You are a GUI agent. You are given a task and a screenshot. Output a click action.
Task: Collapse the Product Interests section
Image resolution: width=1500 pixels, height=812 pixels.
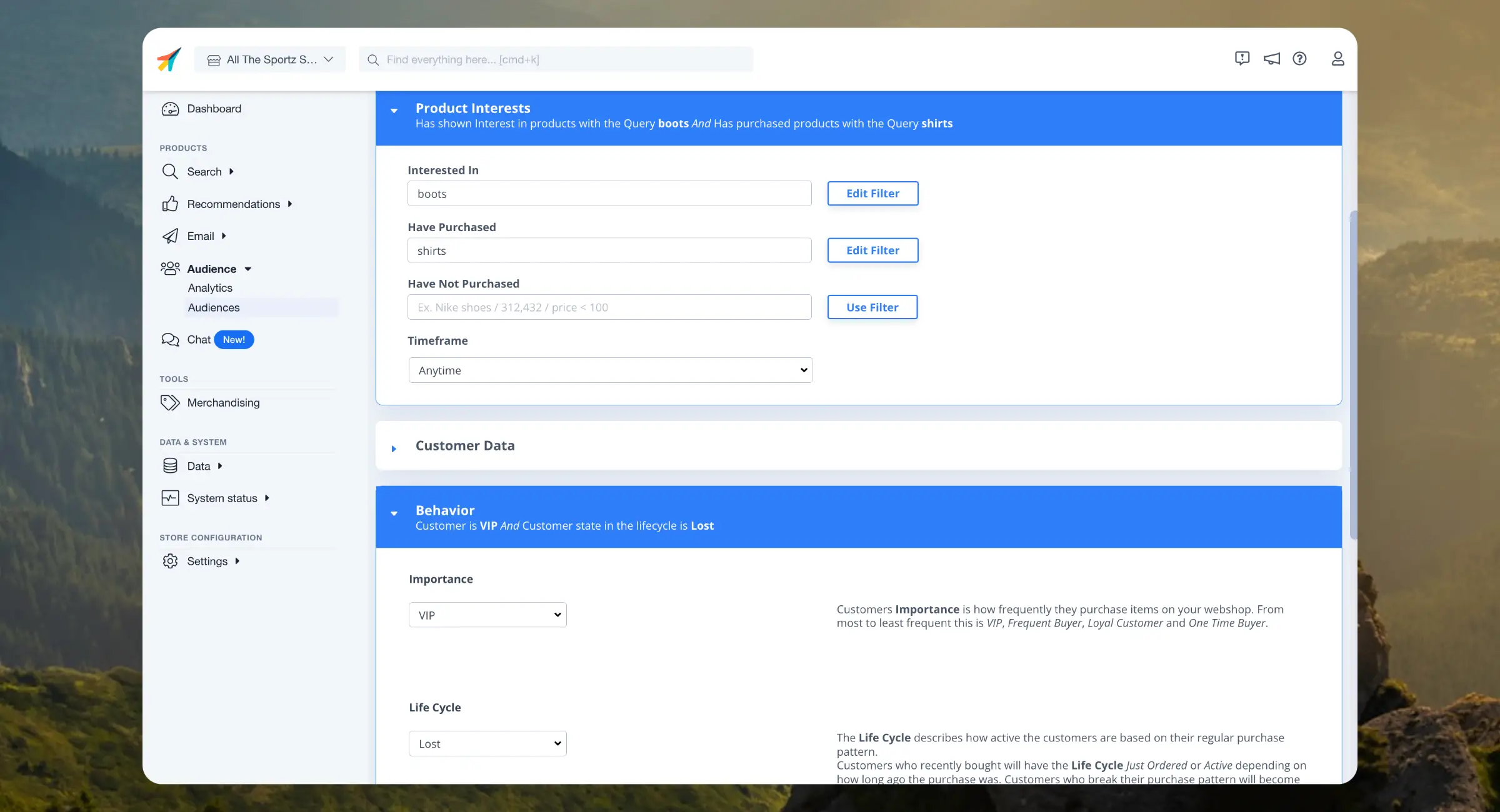[394, 111]
